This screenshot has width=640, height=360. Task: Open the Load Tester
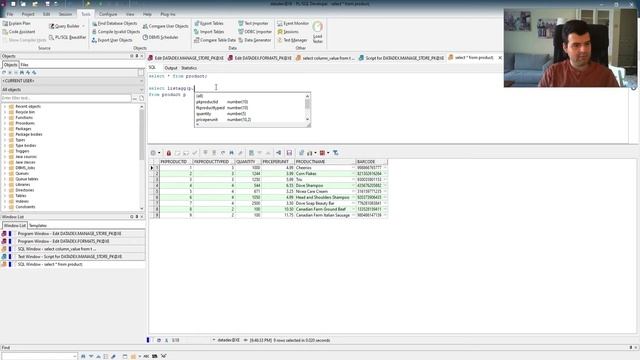pyautogui.click(x=318, y=33)
